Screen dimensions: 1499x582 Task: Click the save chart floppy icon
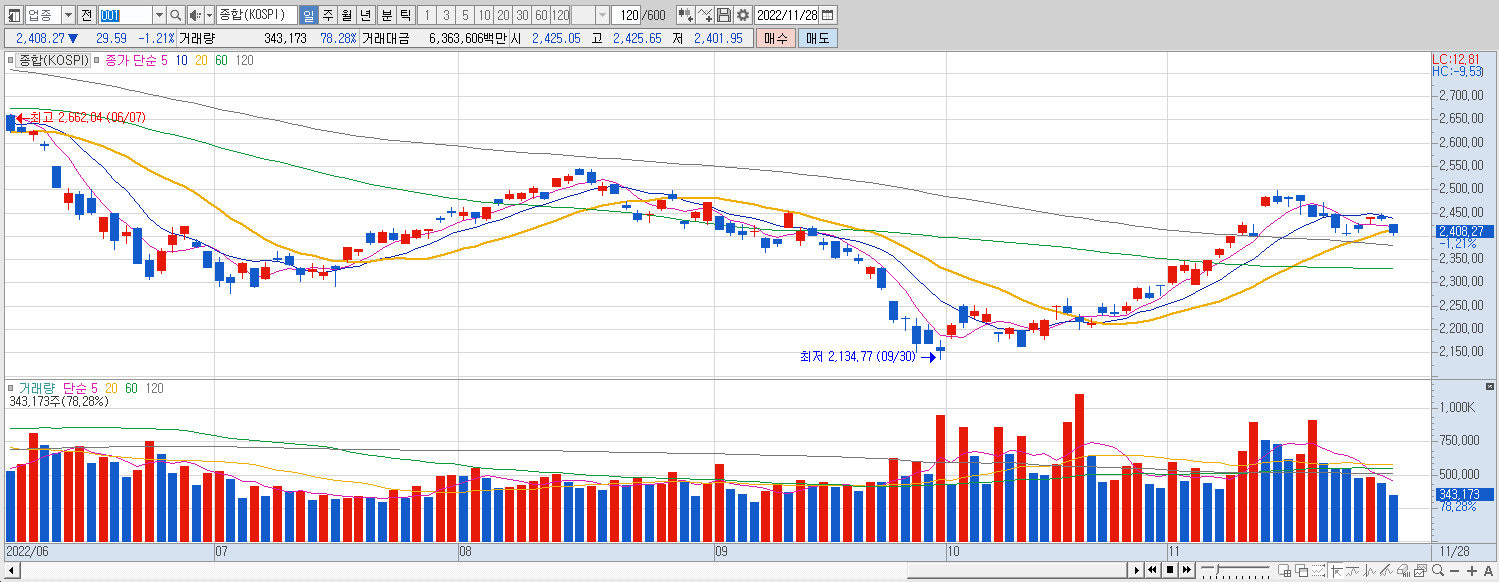pos(724,16)
